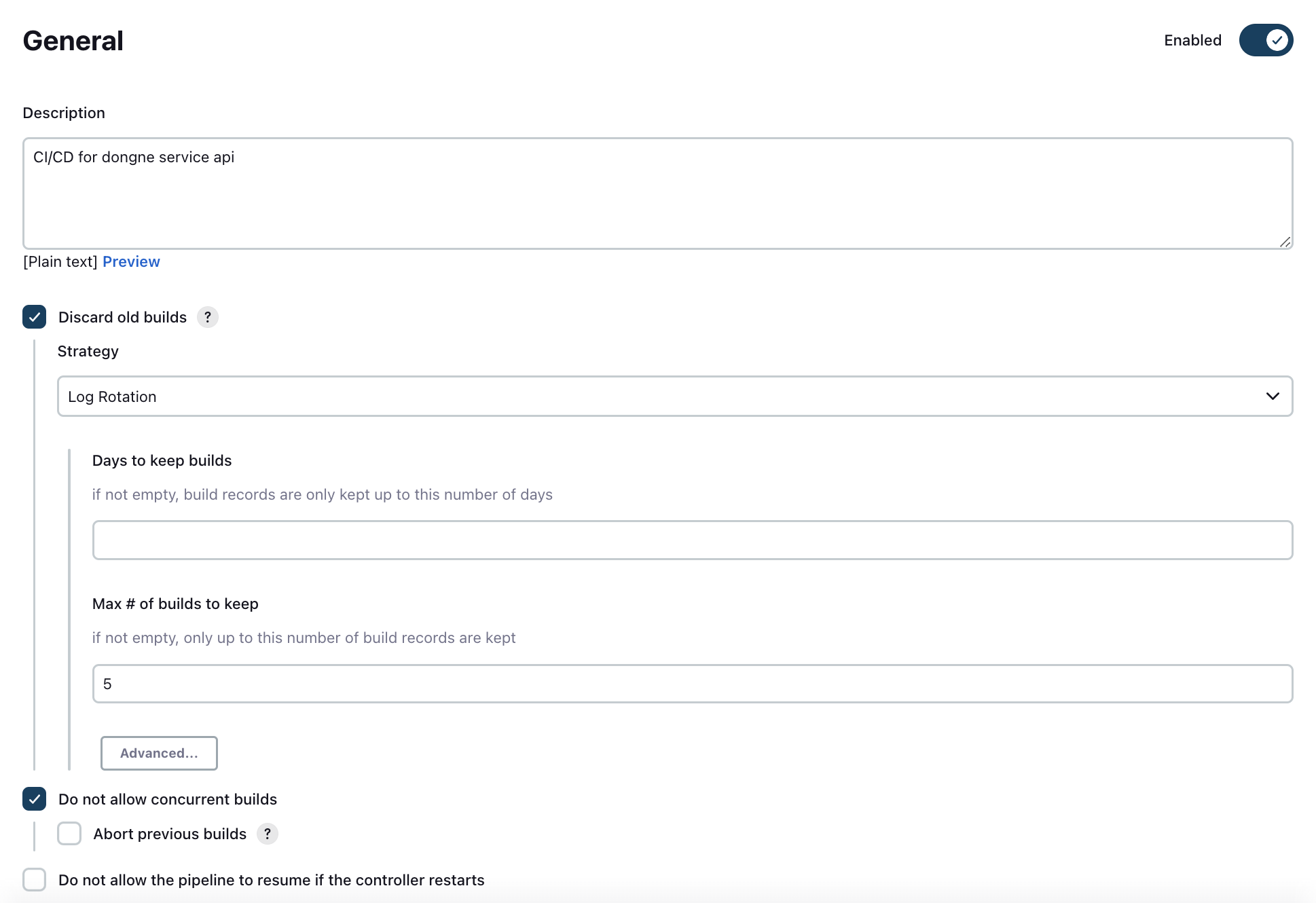The width and height of the screenshot is (1316, 903).
Task: Click the Abort previous builds label
Action: coord(170,834)
